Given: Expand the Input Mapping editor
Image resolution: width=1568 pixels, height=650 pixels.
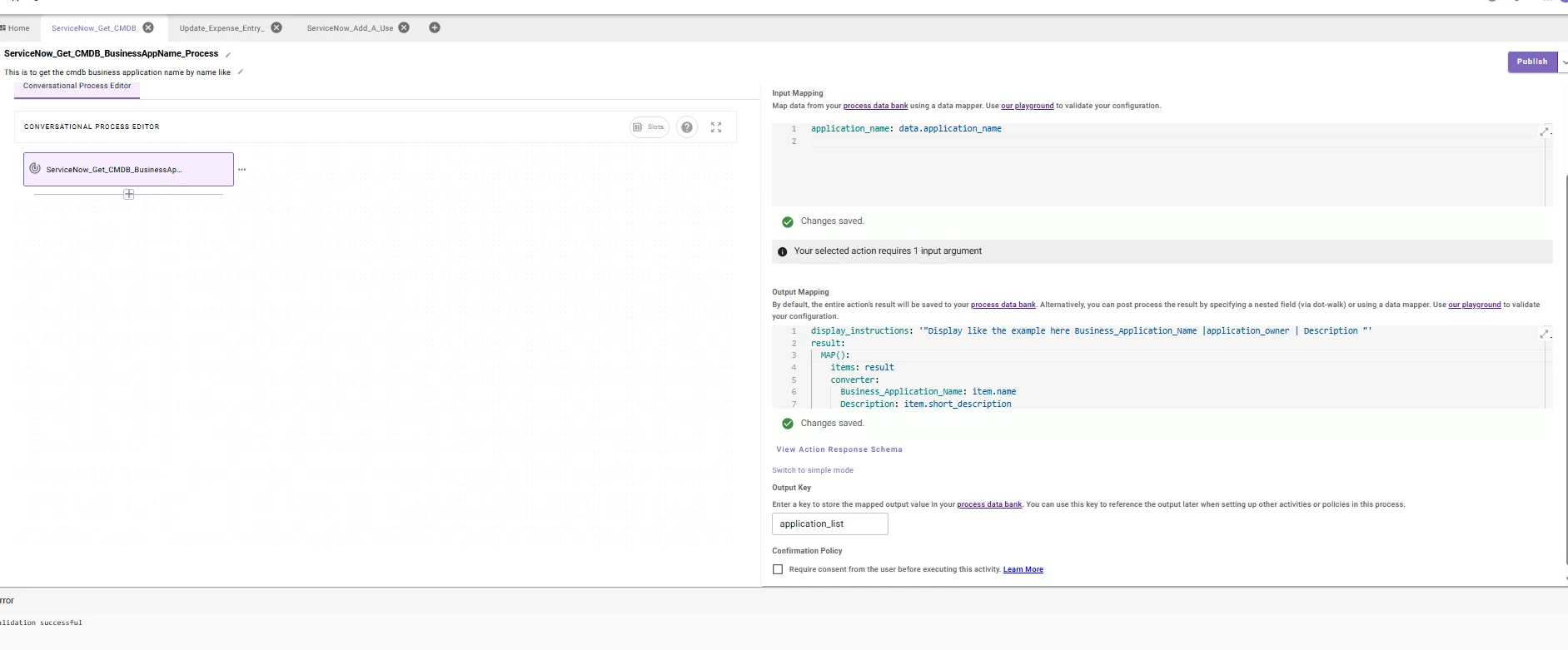Looking at the screenshot, I should [1545, 131].
